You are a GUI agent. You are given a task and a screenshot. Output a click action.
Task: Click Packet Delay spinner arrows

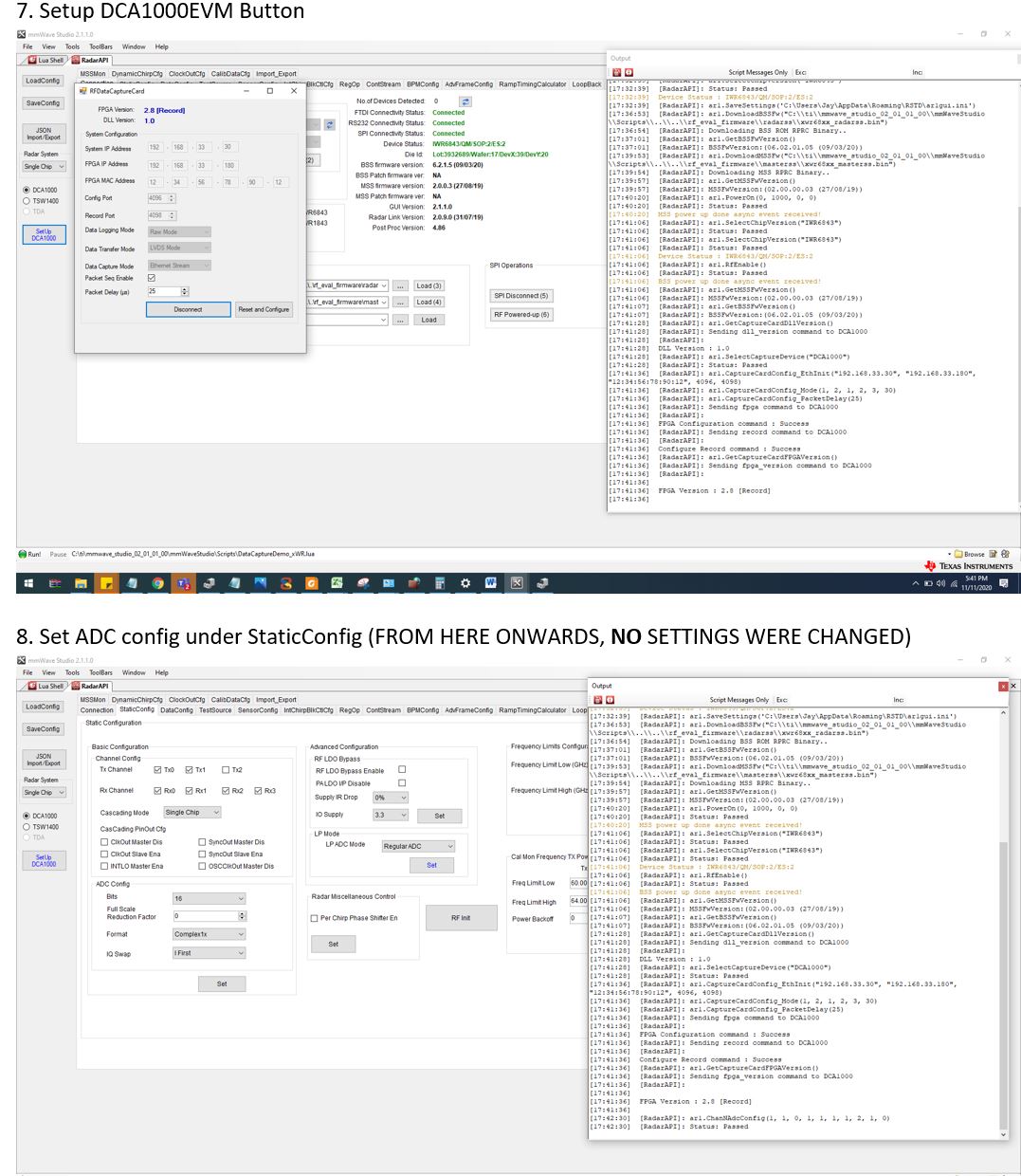click(x=185, y=291)
